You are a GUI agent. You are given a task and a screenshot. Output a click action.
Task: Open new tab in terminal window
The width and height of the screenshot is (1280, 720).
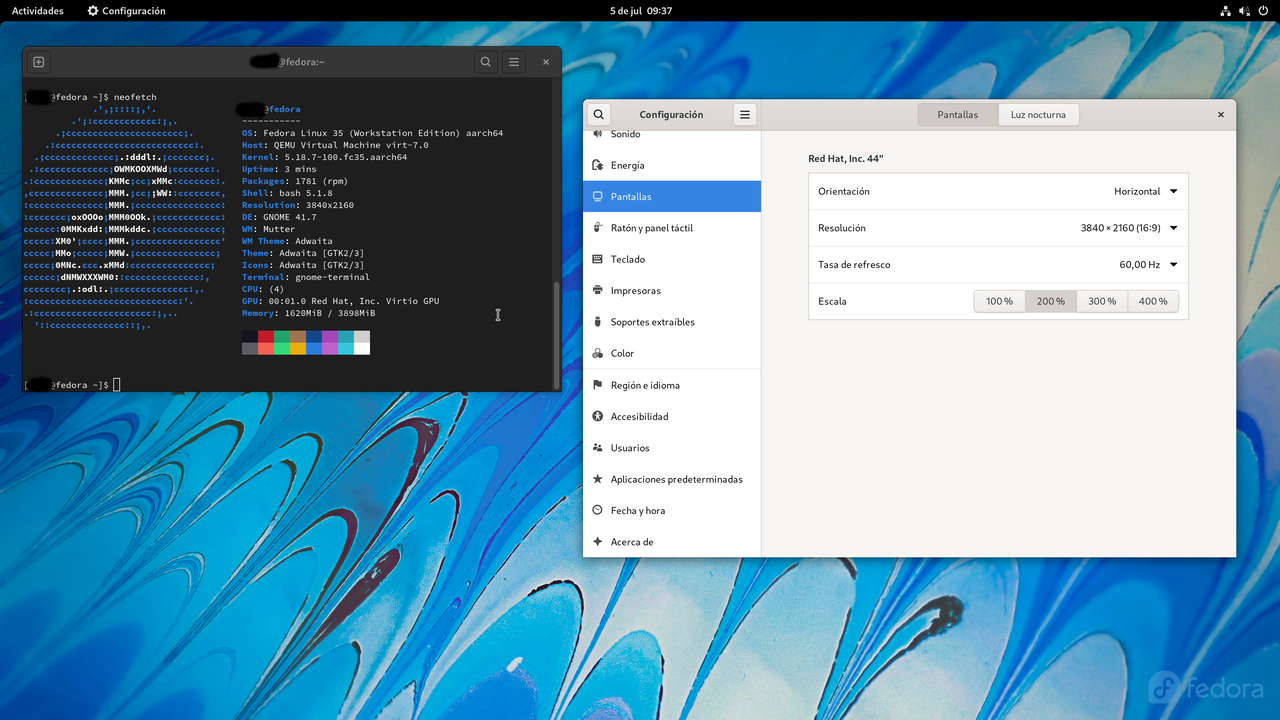click(x=38, y=62)
